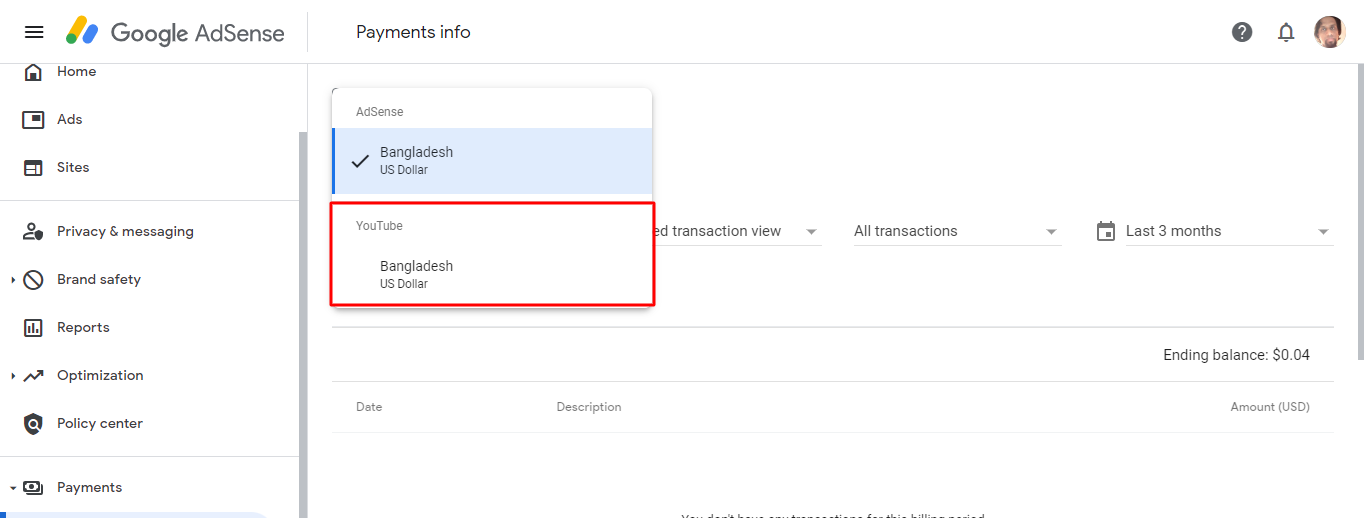
Task: Select YouTube Bangladesh US Dollar account
Action: [x=492, y=274]
